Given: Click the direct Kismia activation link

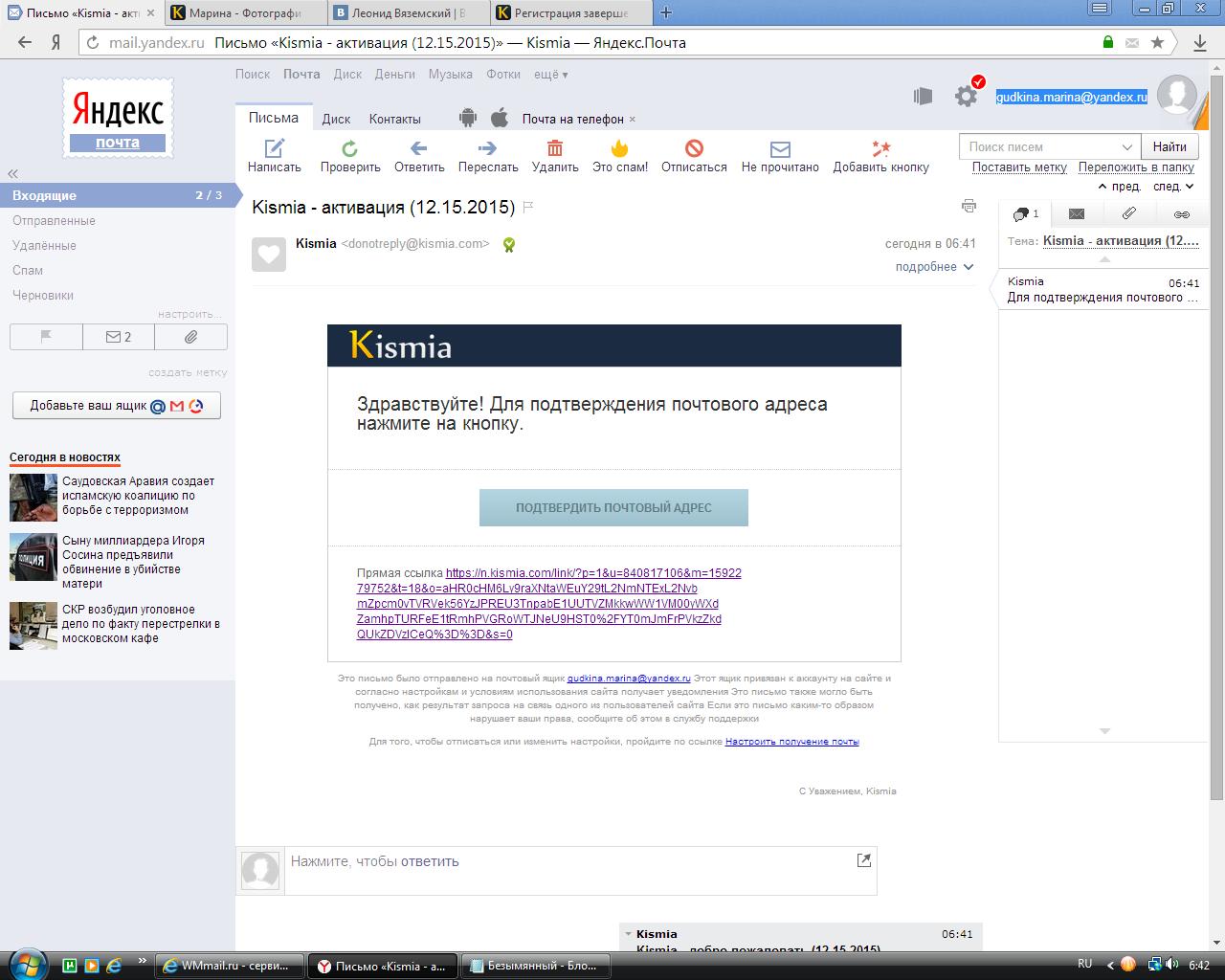Looking at the screenshot, I should 548,604.
